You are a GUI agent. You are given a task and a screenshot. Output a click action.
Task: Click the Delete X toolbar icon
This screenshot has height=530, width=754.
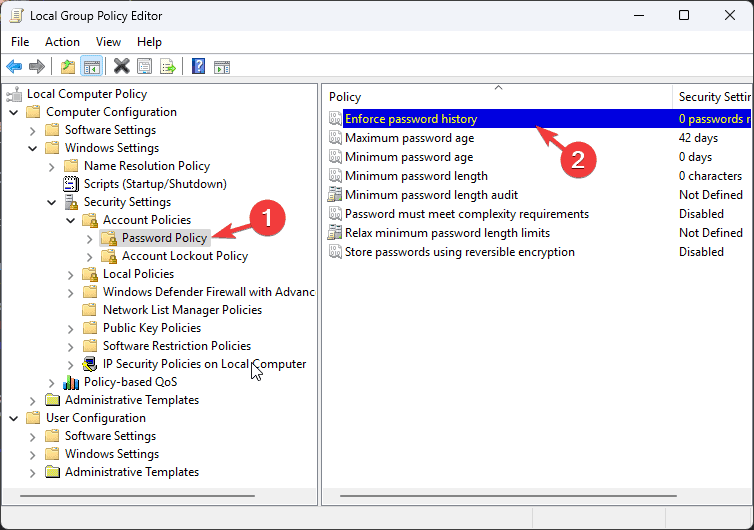point(122,66)
